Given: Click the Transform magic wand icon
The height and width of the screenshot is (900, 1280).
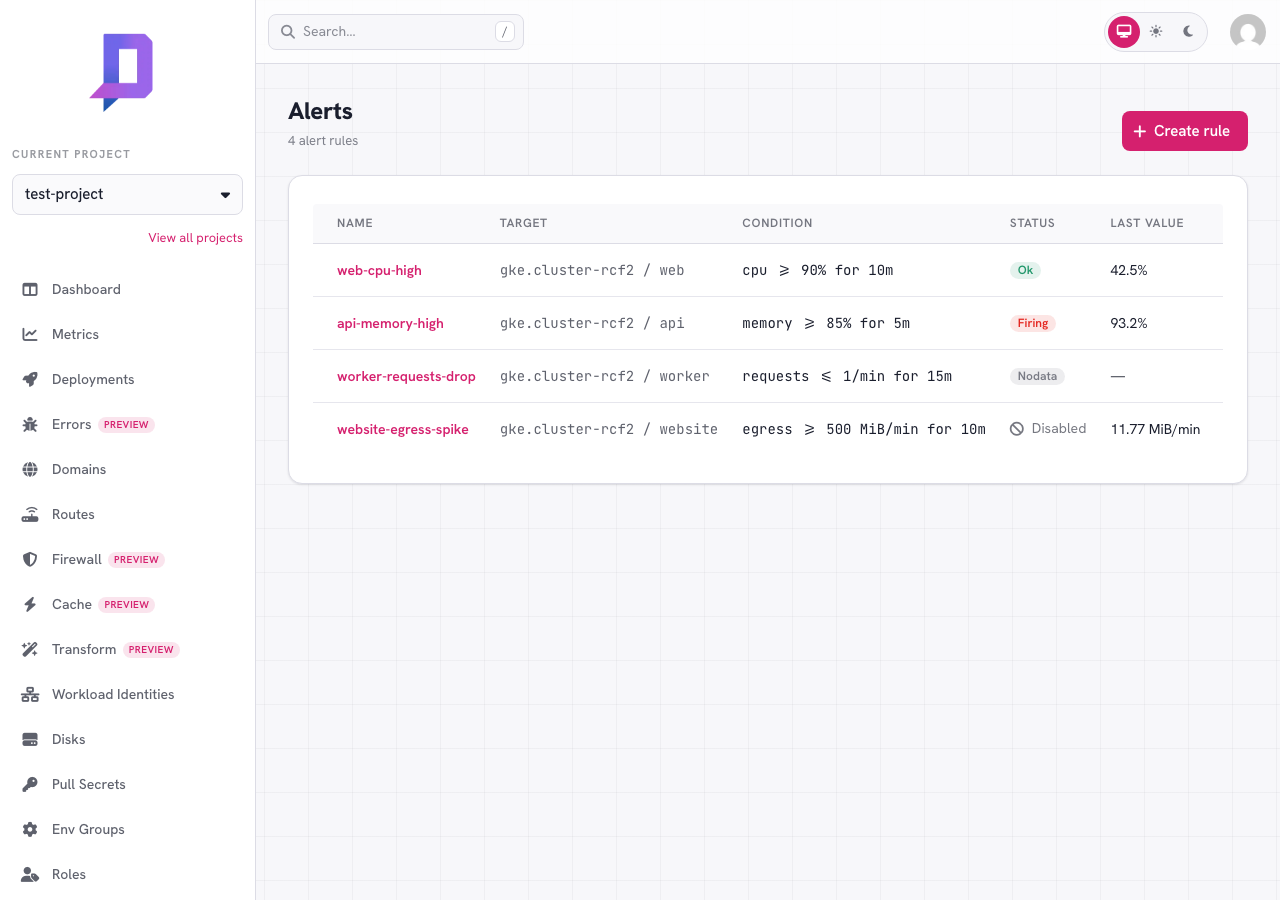Looking at the screenshot, I should [x=30, y=649].
